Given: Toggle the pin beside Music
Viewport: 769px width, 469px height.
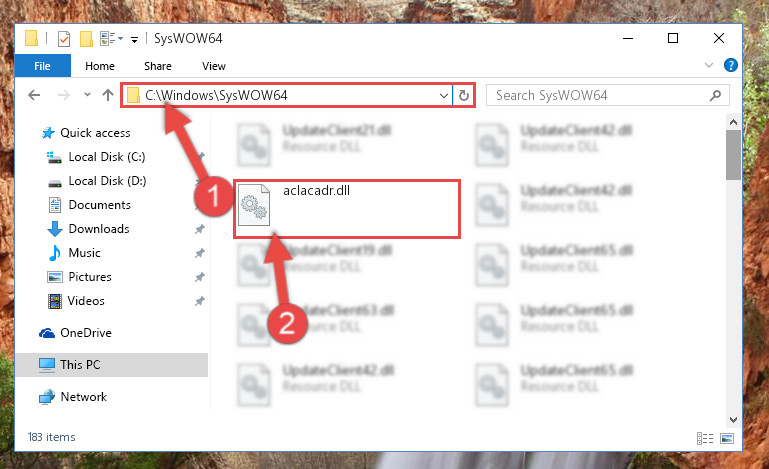Looking at the screenshot, I should (199, 253).
